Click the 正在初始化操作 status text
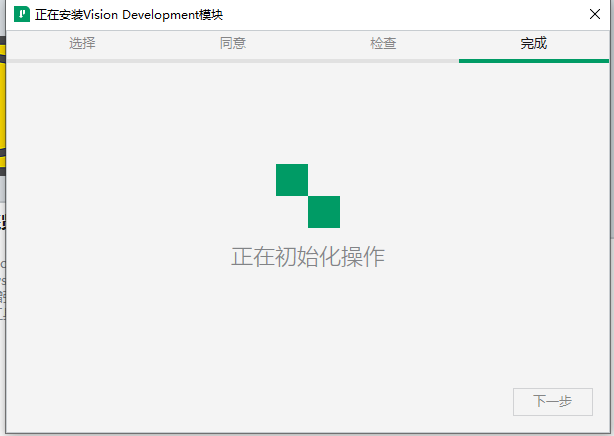614x436 pixels. click(x=308, y=257)
